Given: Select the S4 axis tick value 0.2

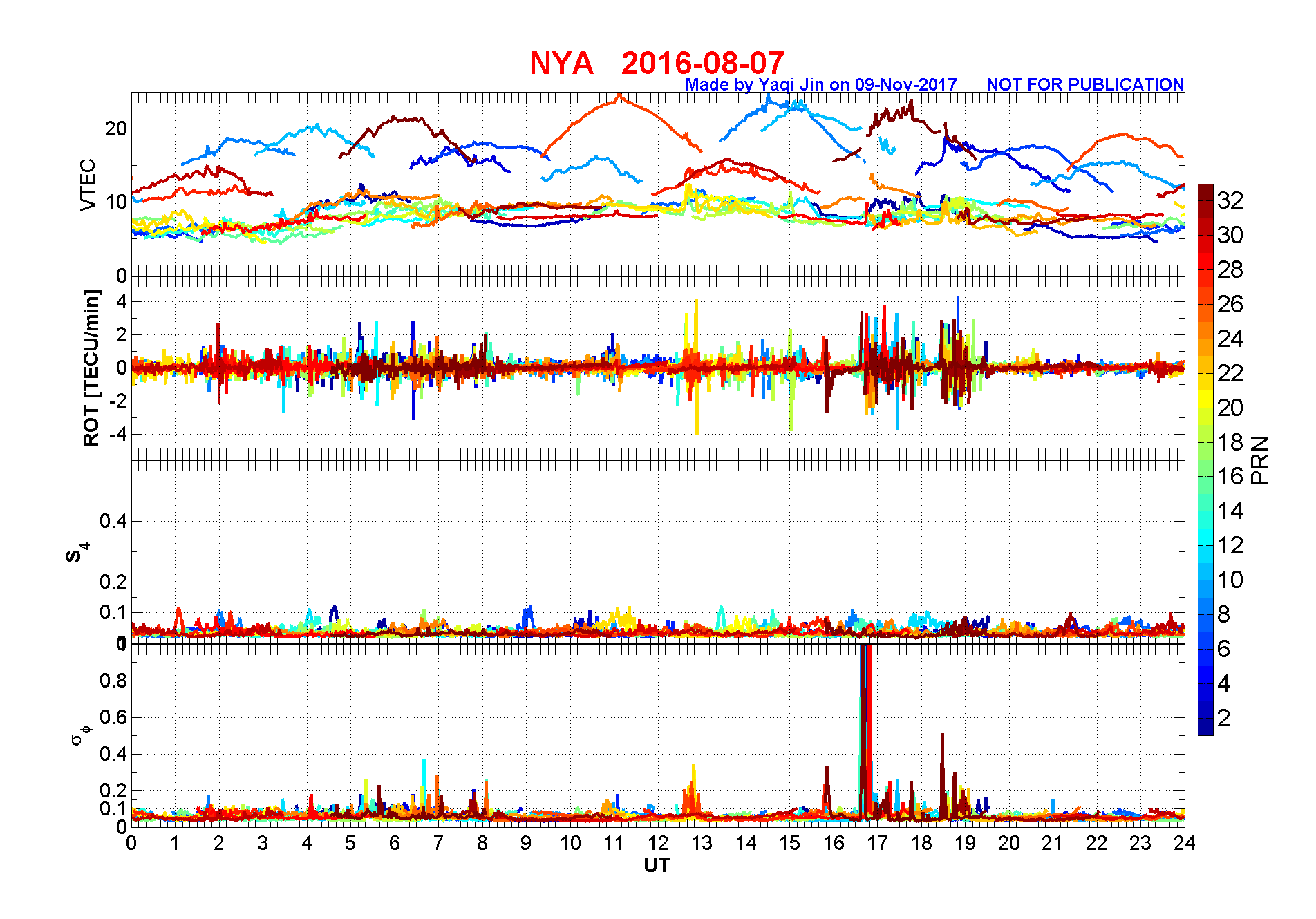Looking at the screenshot, I should click(113, 582).
